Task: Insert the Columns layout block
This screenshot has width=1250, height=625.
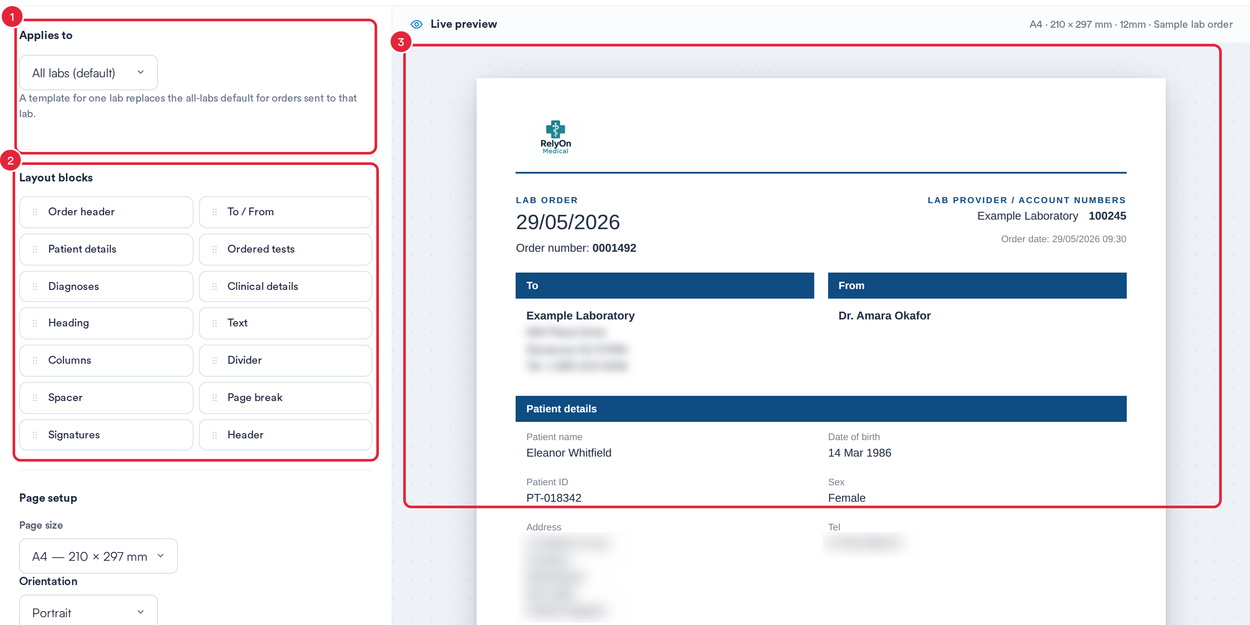Action: click(x=106, y=360)
